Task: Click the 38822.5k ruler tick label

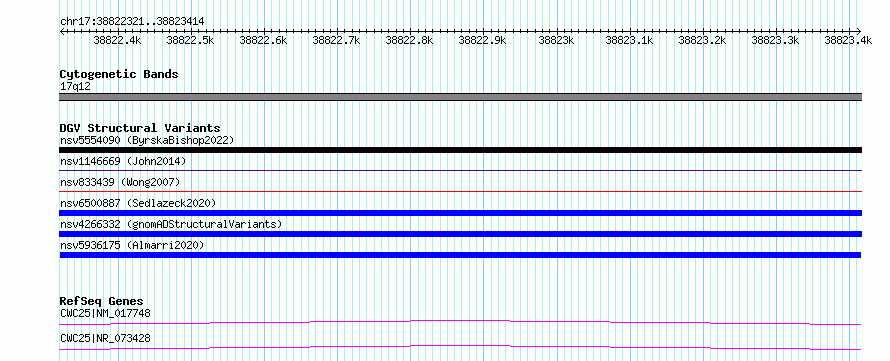Action: [x=190, y=40]
